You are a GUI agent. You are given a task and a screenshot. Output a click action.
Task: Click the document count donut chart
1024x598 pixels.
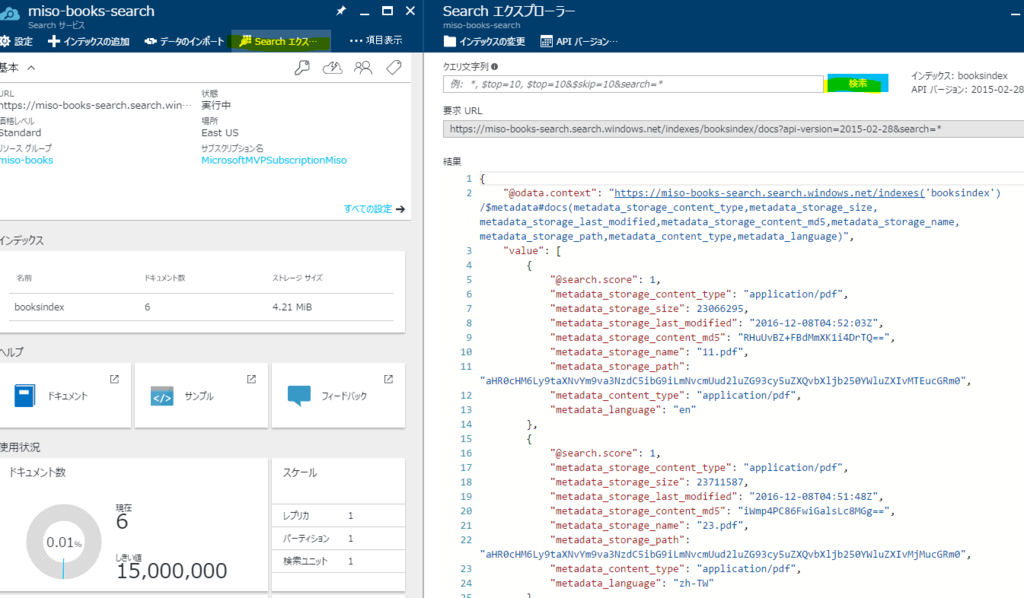click(64, 542)
